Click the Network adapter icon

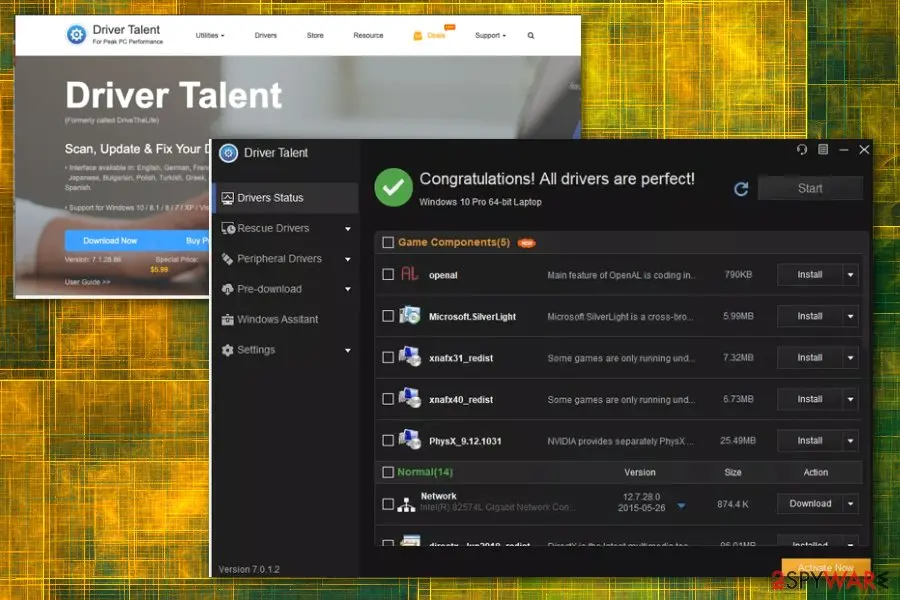[406, 505]
